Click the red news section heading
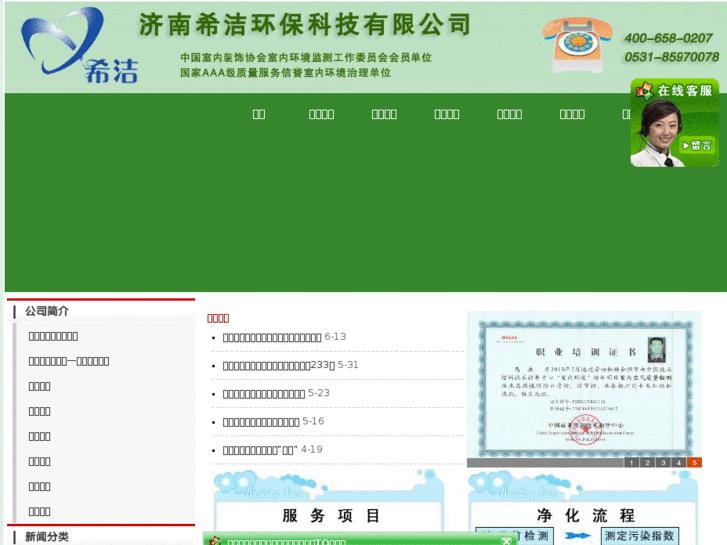The image size is (727, 545). pos(218,318)
